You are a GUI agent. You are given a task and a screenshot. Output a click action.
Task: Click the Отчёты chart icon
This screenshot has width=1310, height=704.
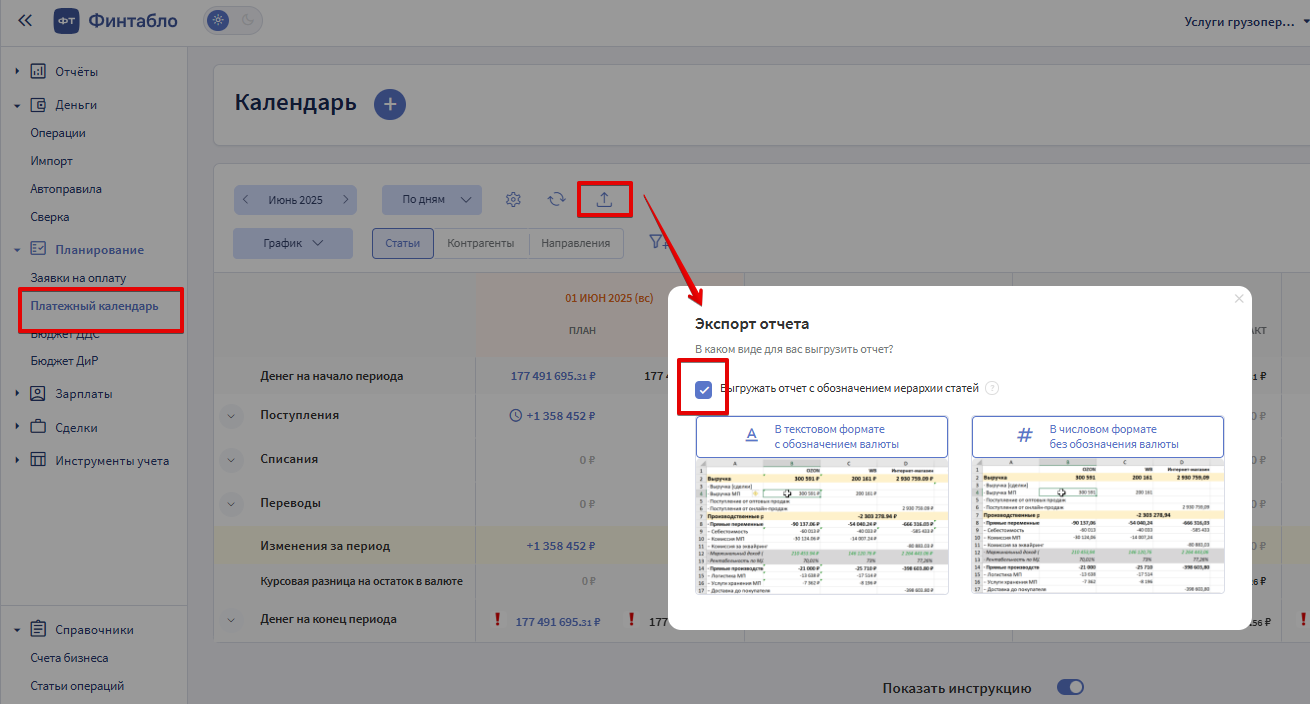[x=39, y=72]
